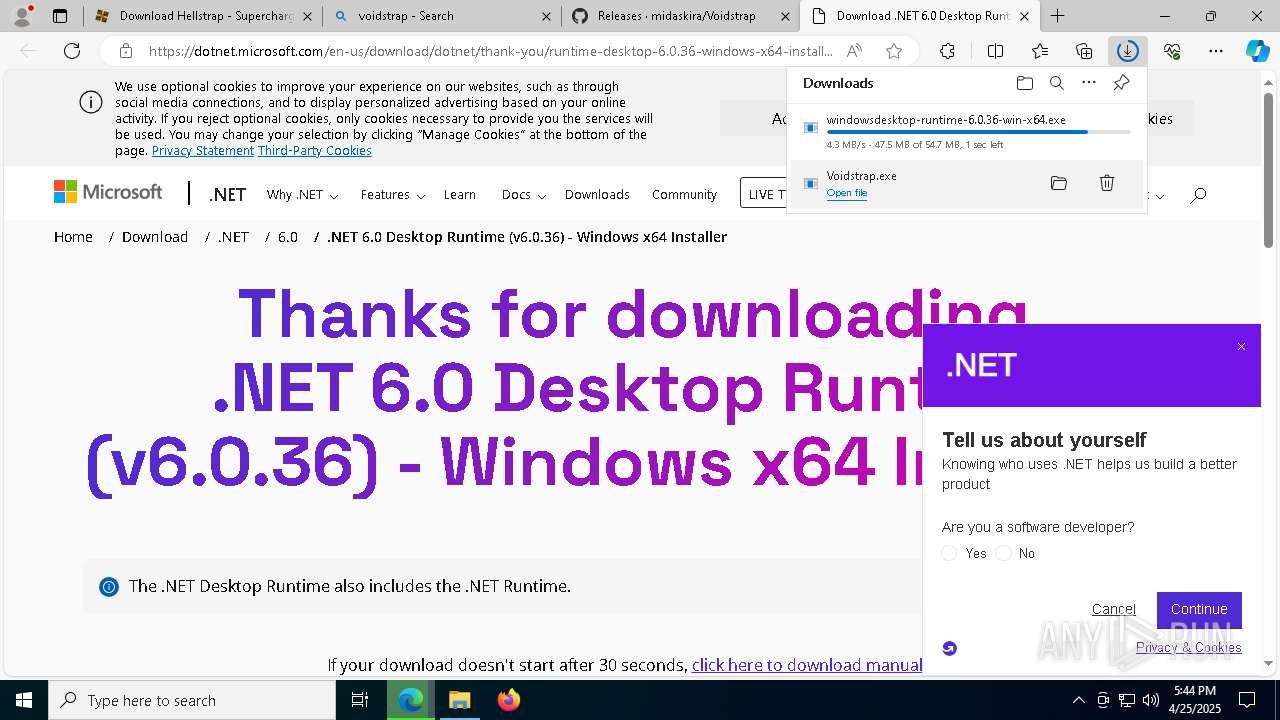Add this page to favorites star

coord(894,51)
